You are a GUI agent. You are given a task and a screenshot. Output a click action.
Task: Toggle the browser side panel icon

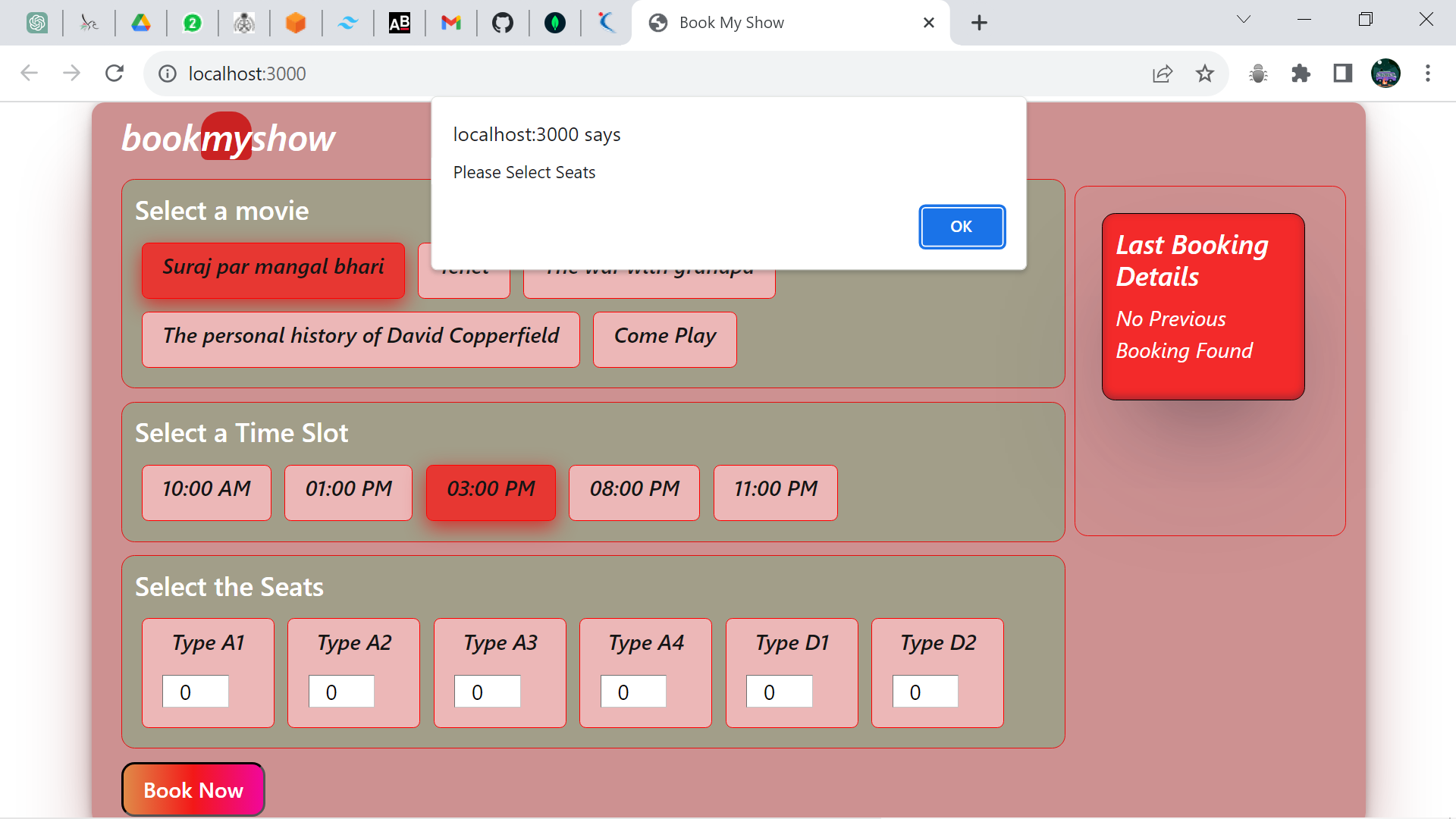[x=1343, y=74]
